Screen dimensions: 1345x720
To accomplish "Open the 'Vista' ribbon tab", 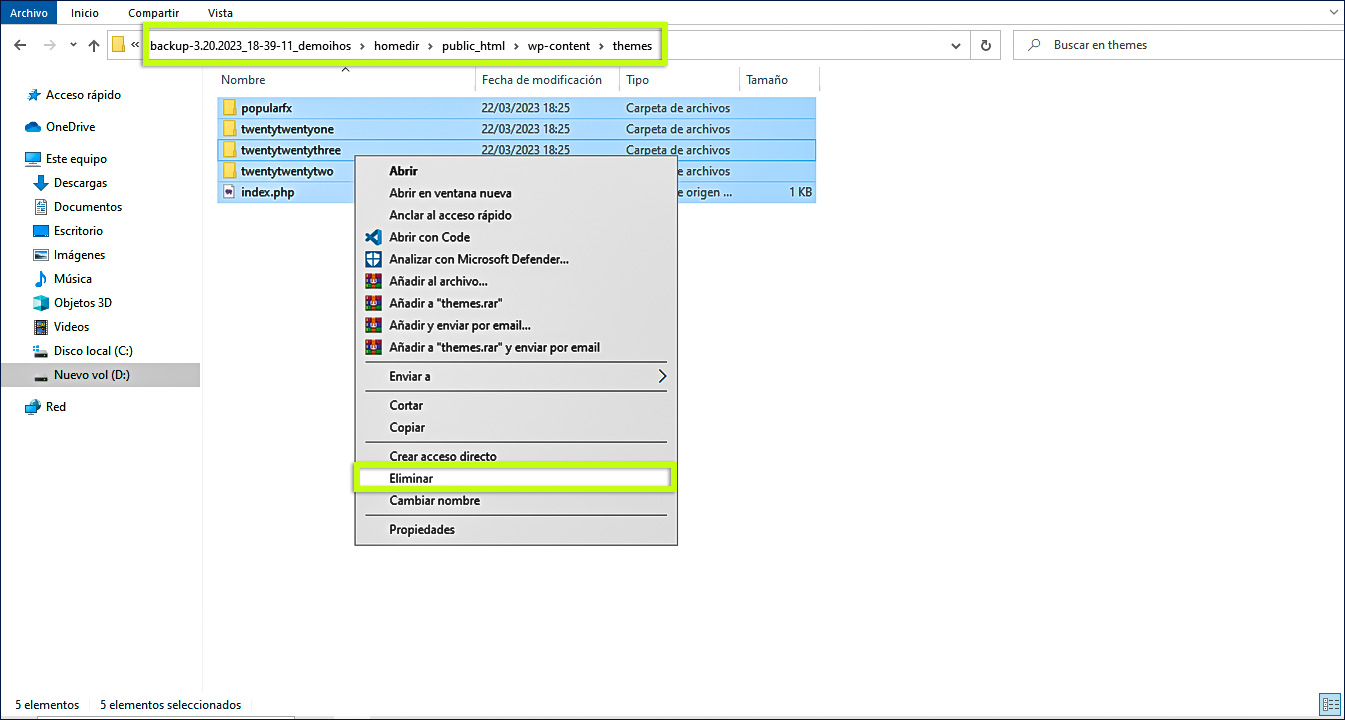I will tap(220, 13).
